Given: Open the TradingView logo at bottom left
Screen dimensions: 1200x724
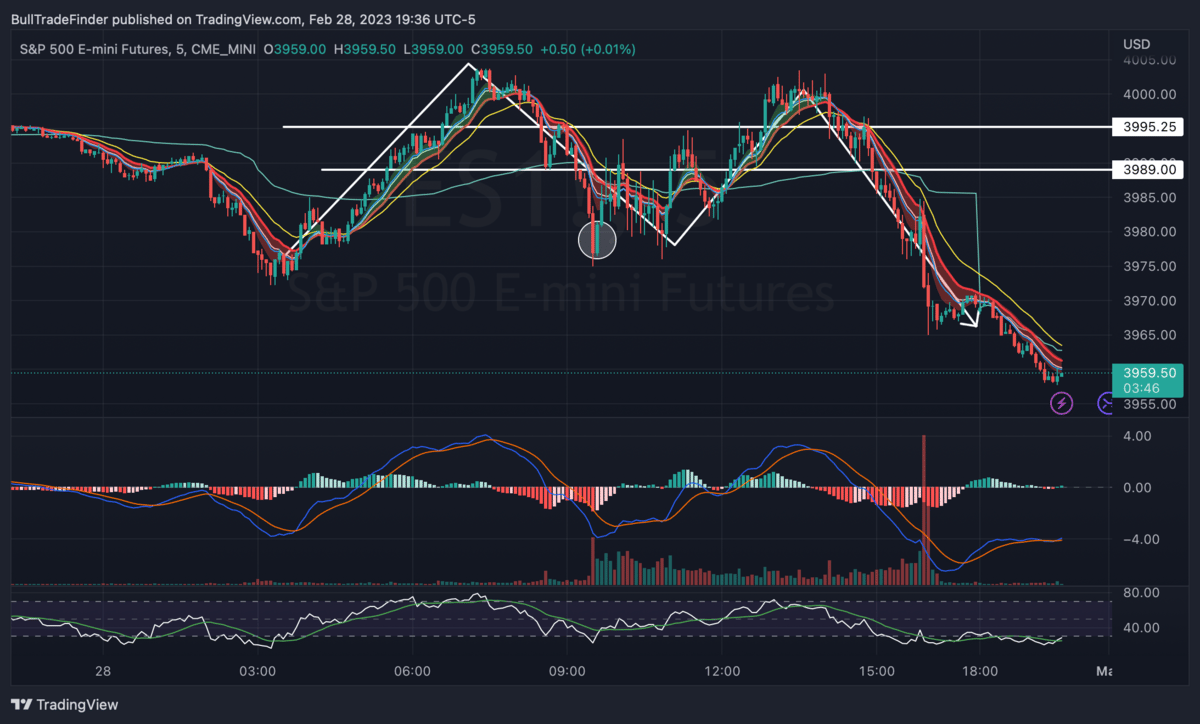Looking at the screenshot, I should coord(65,704).
